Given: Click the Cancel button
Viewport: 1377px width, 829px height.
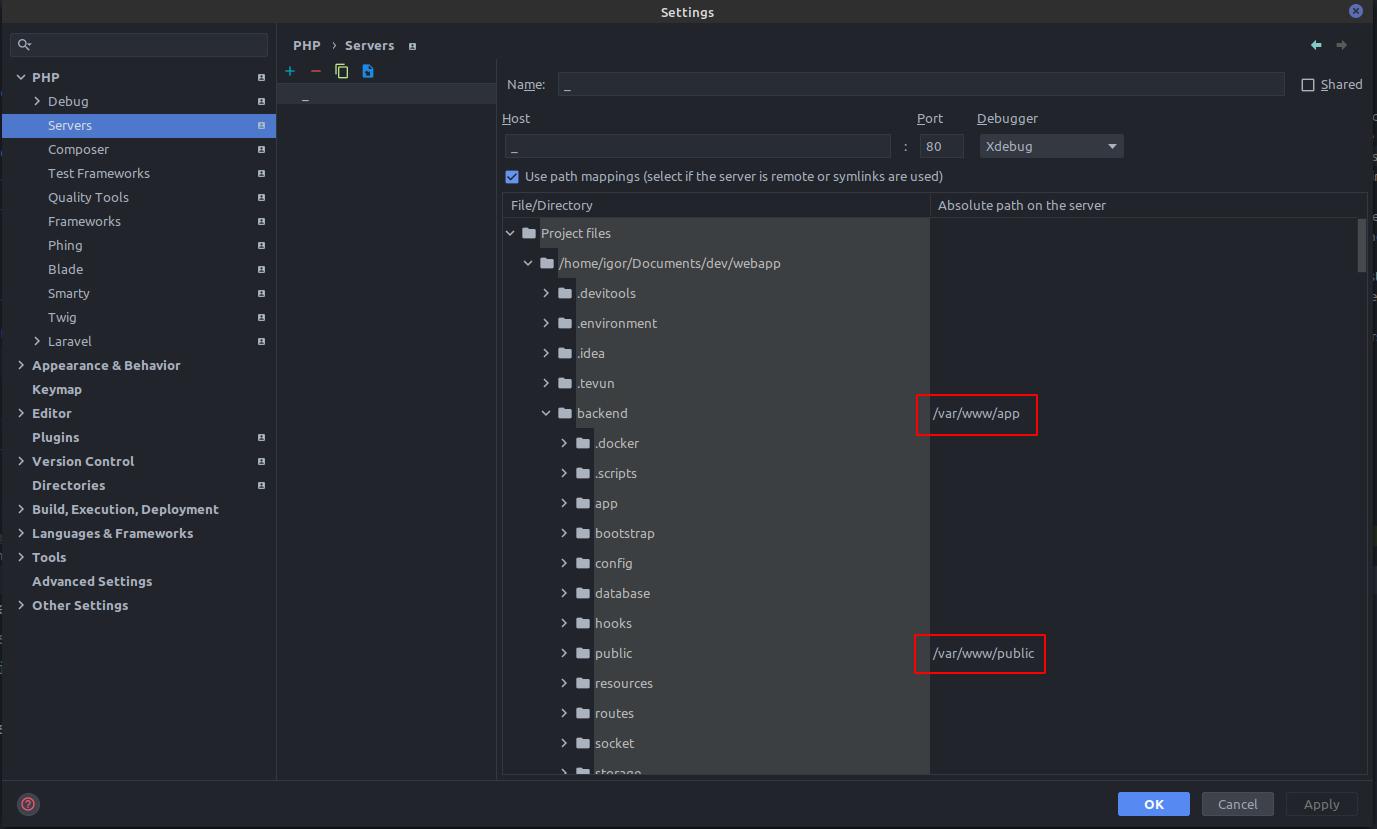Looking at the screenshot, I should 1238,804.
